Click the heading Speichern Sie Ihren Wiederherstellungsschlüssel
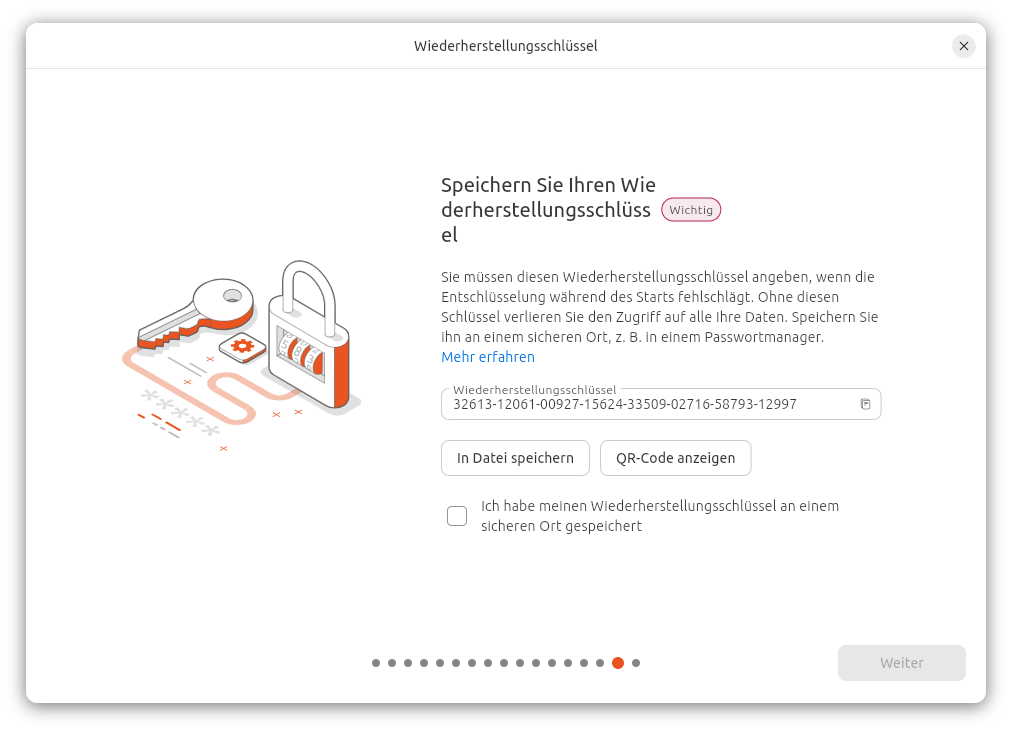Screen dimensions: 1012x732 pyautogui.click(x=548, y=210)
